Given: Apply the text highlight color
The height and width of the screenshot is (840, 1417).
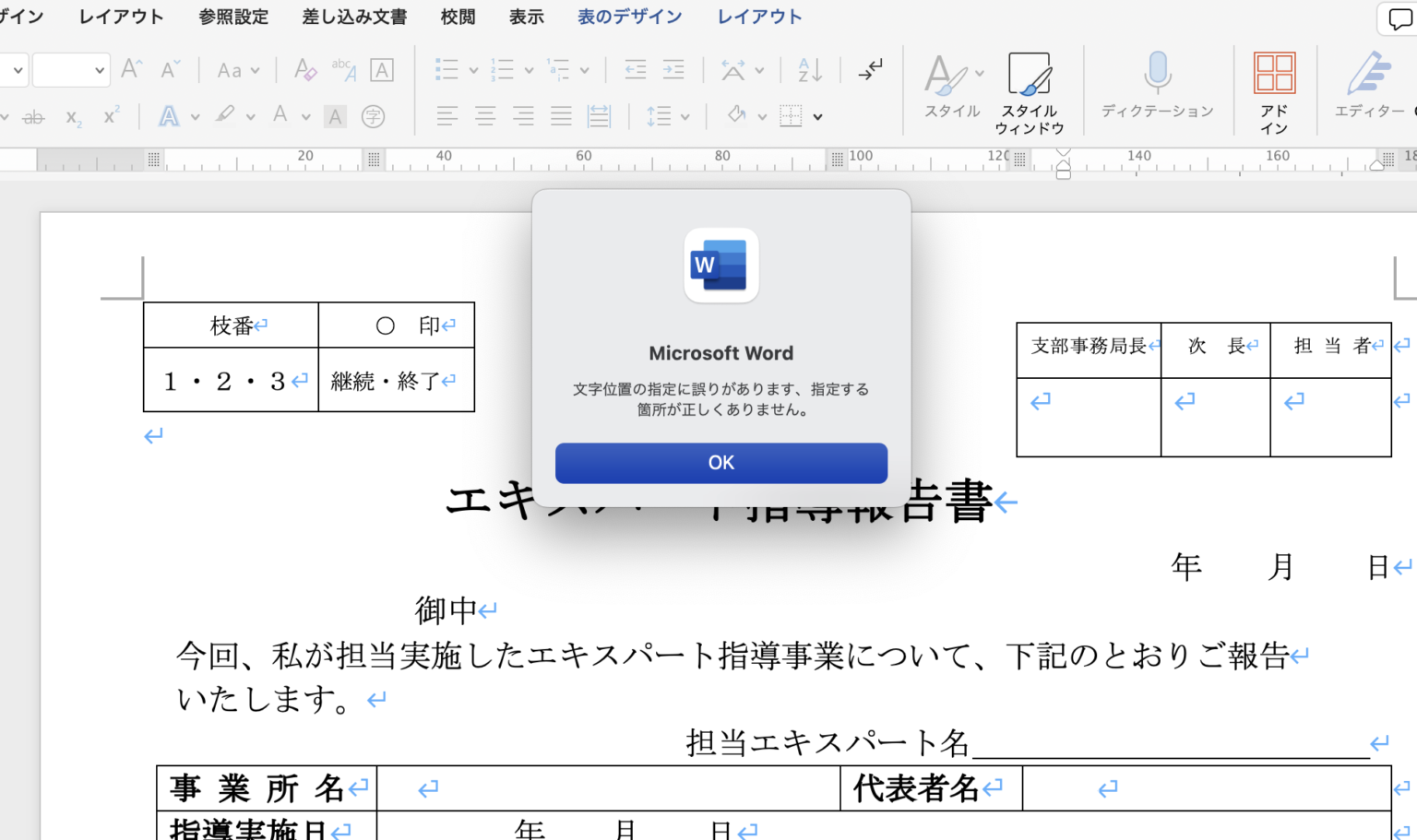Looking at the screenshot, I should pos(224,115).
